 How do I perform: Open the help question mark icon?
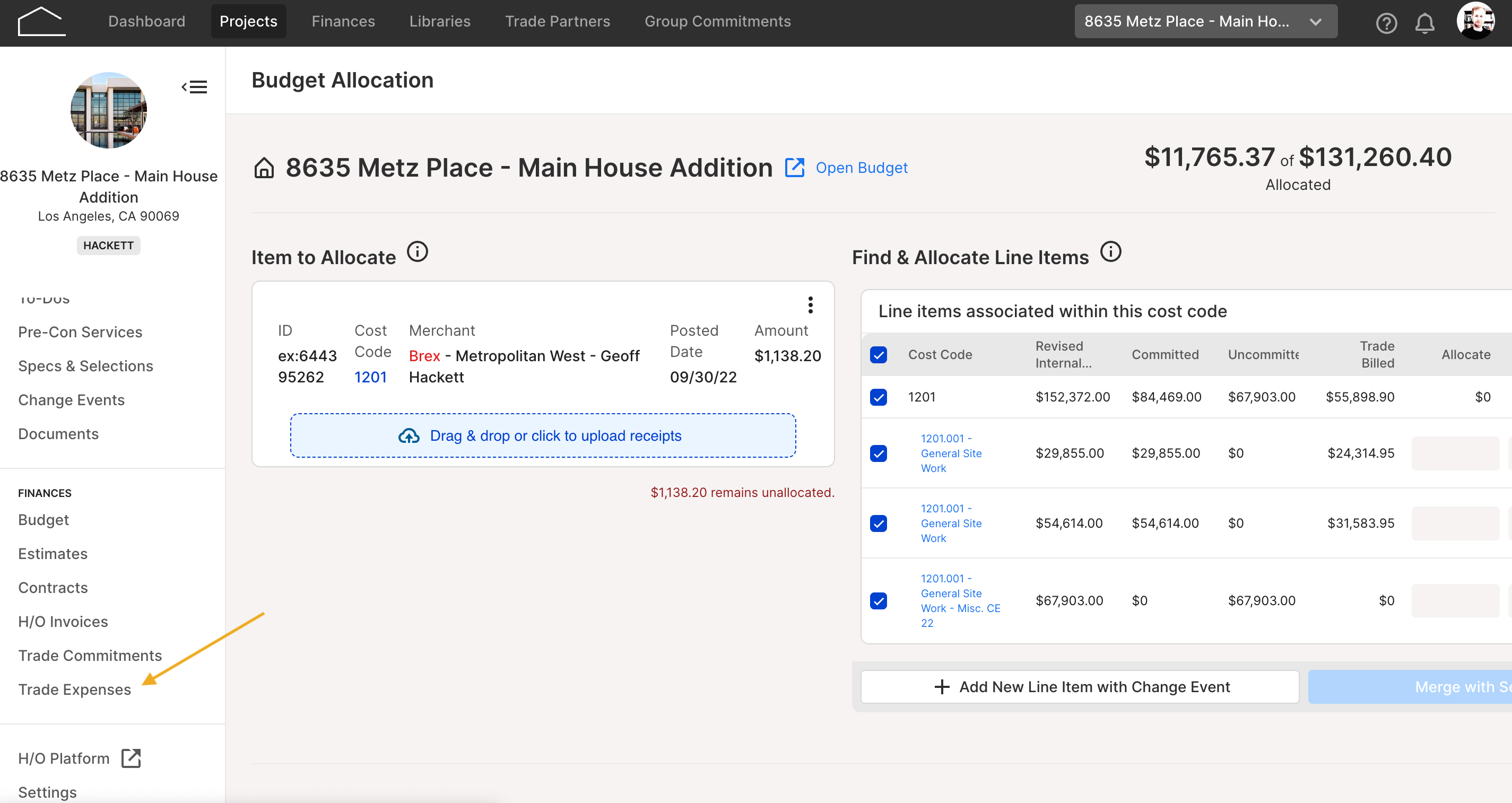1386,23
